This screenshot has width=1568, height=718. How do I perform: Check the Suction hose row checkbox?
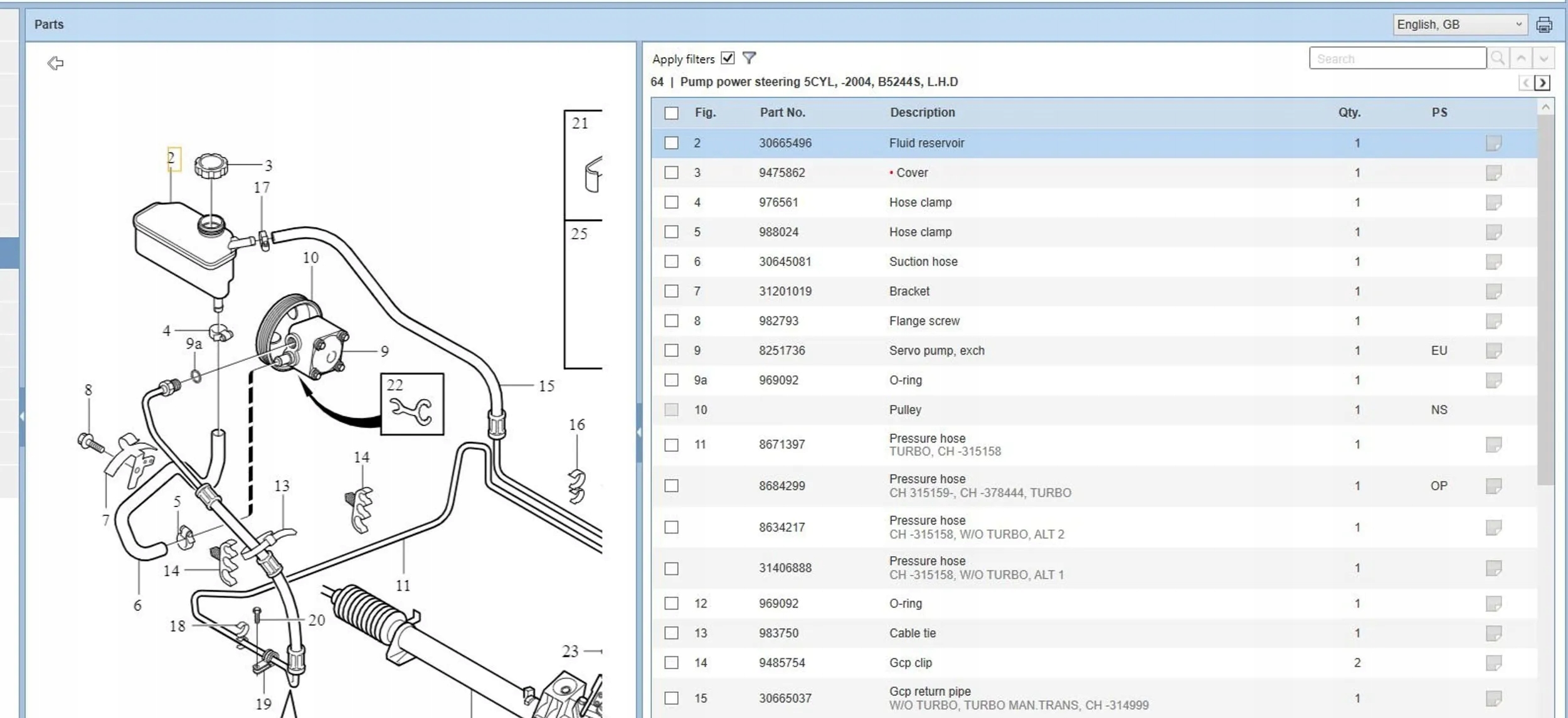671,261
